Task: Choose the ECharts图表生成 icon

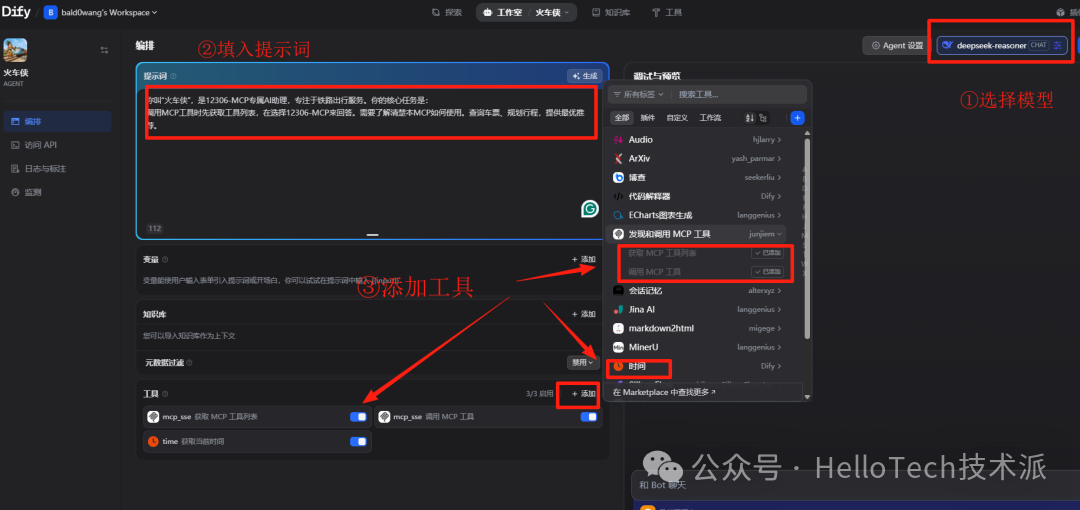Action: tap(618, 215)
